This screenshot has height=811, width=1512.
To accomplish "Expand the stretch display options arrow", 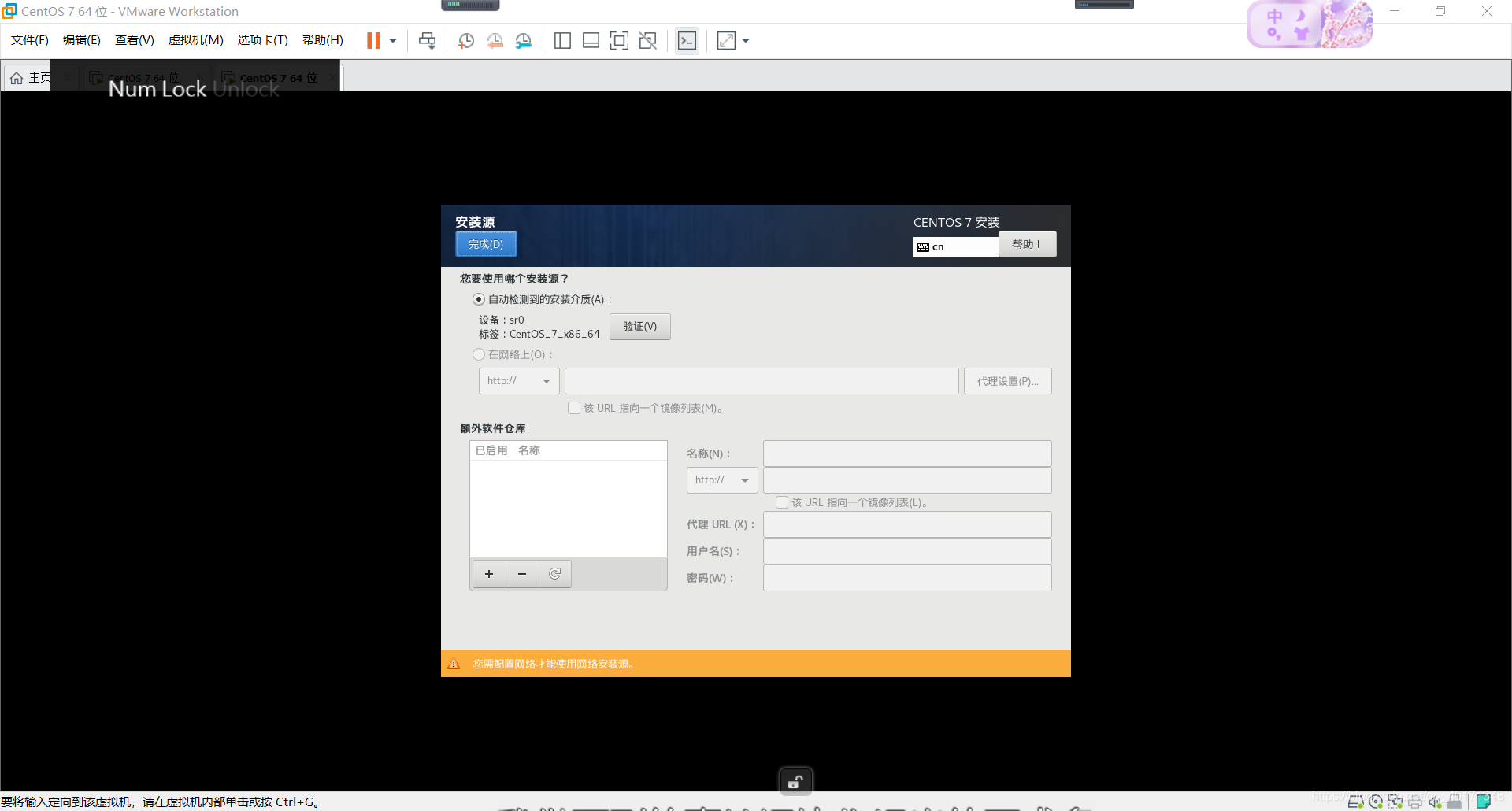I will click(746, 41).
